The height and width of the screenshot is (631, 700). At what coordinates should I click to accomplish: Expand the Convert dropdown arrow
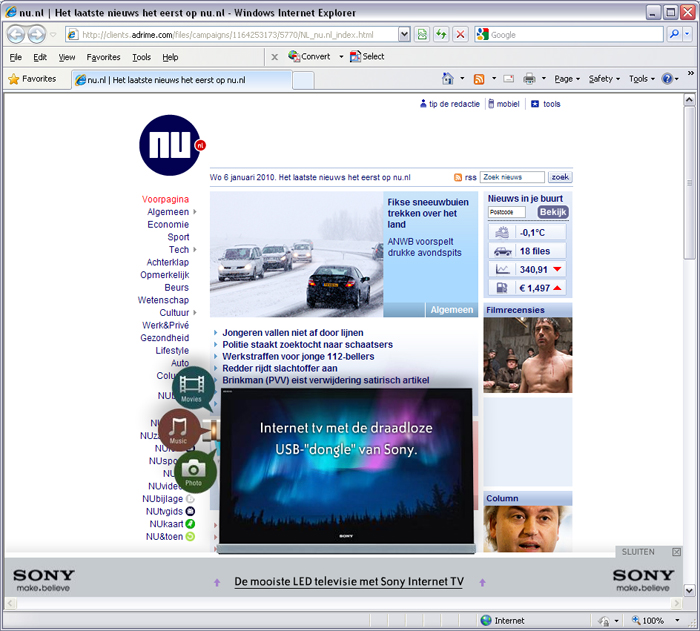pyautogui.click(x=341, y=57)
